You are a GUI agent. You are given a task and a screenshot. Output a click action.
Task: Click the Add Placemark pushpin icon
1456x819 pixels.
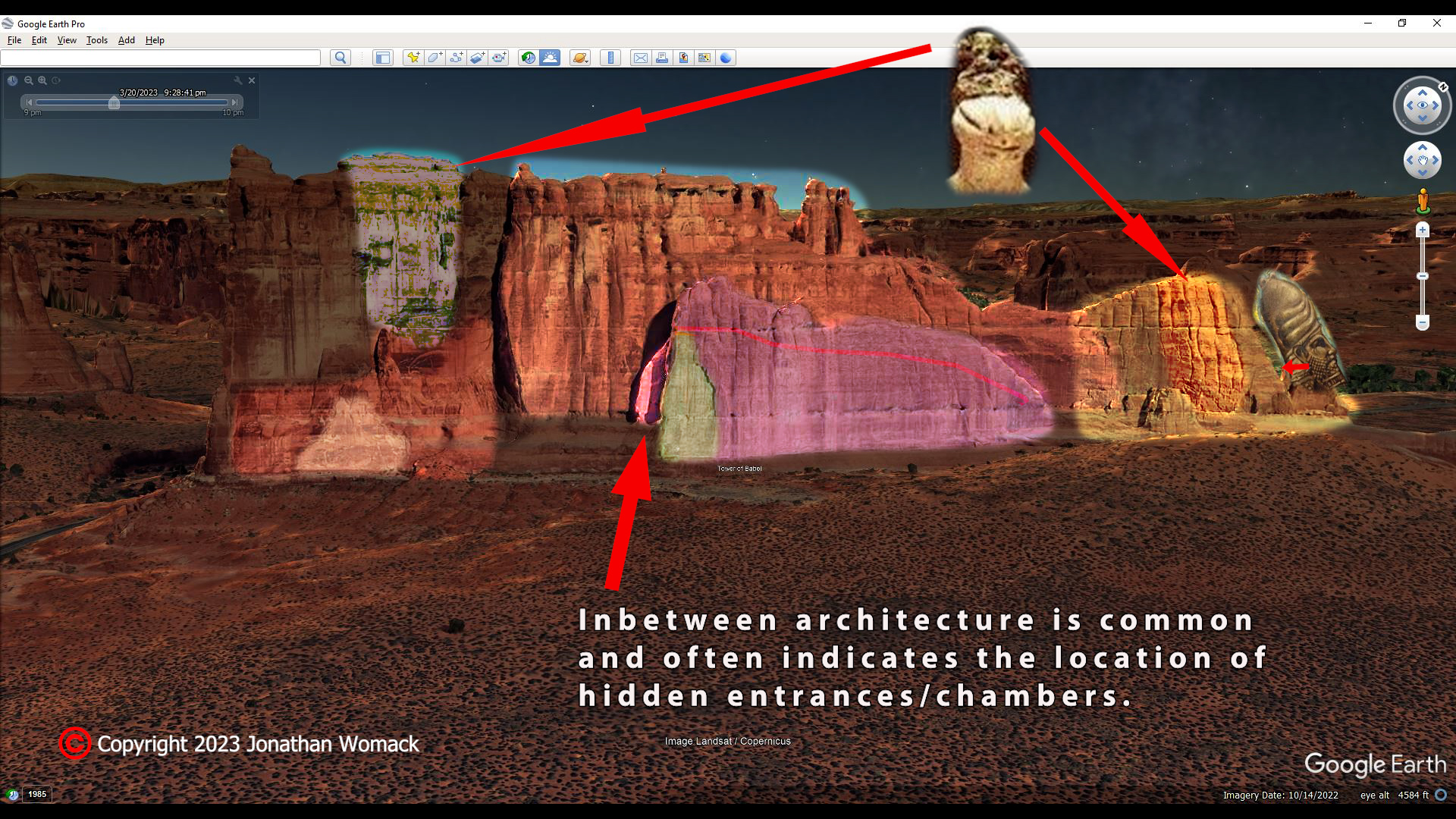pos(413,58)
